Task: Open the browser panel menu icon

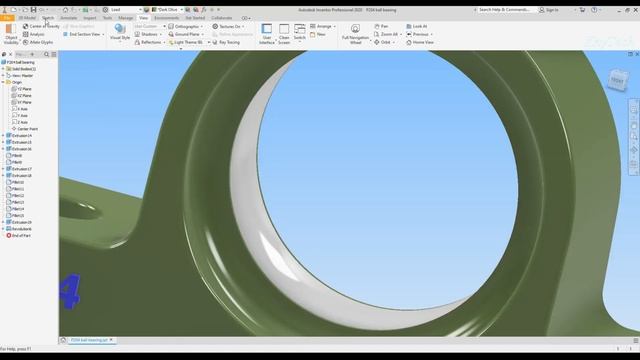Action: click(x=54, y=54)
